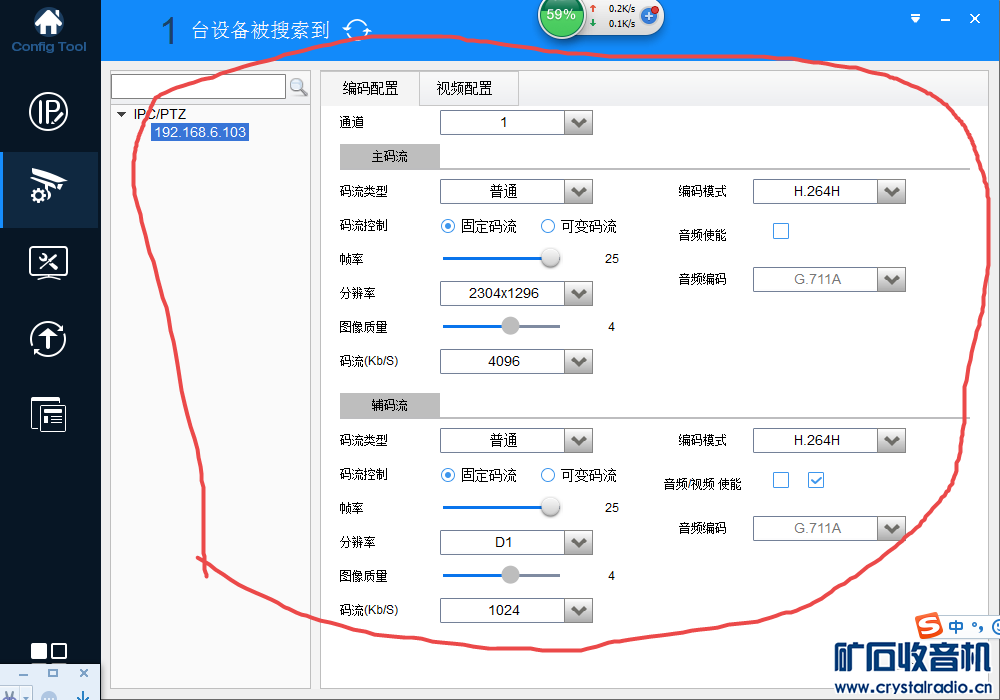Click the Sogou input method S icon
This screenshot has height=700, width=1000.
click(929, 625)
